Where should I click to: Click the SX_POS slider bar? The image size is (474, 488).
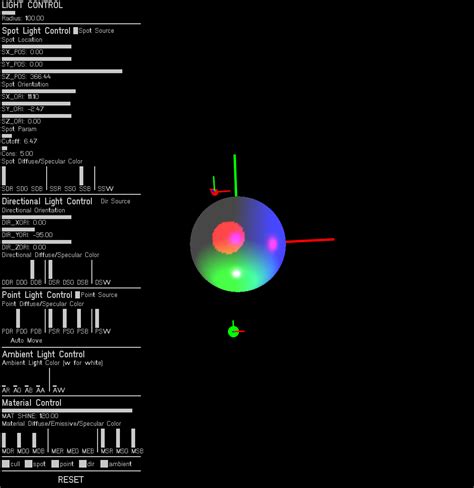pyautogui.click(x=37, y=47)
